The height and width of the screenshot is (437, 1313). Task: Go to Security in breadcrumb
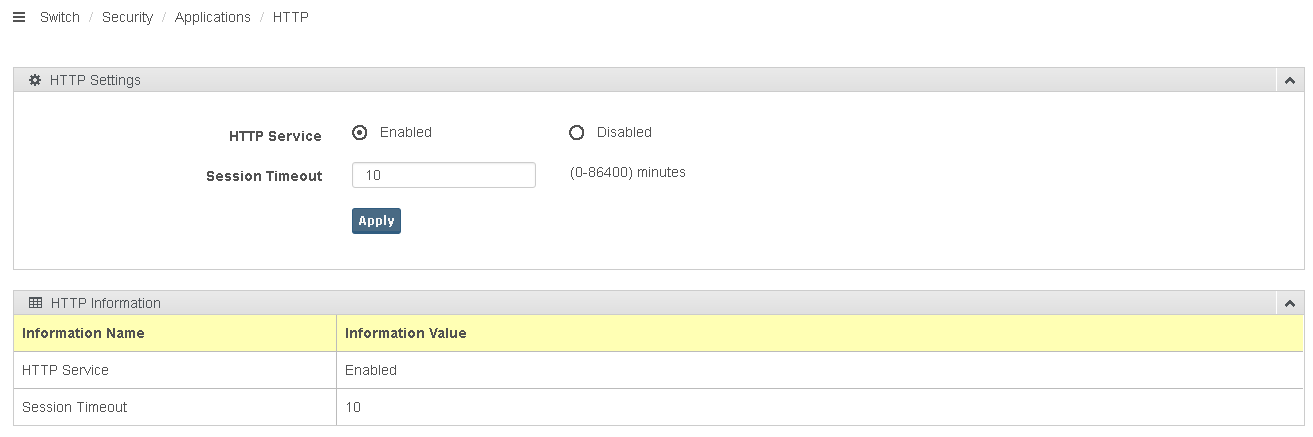[x=127, y=18]
